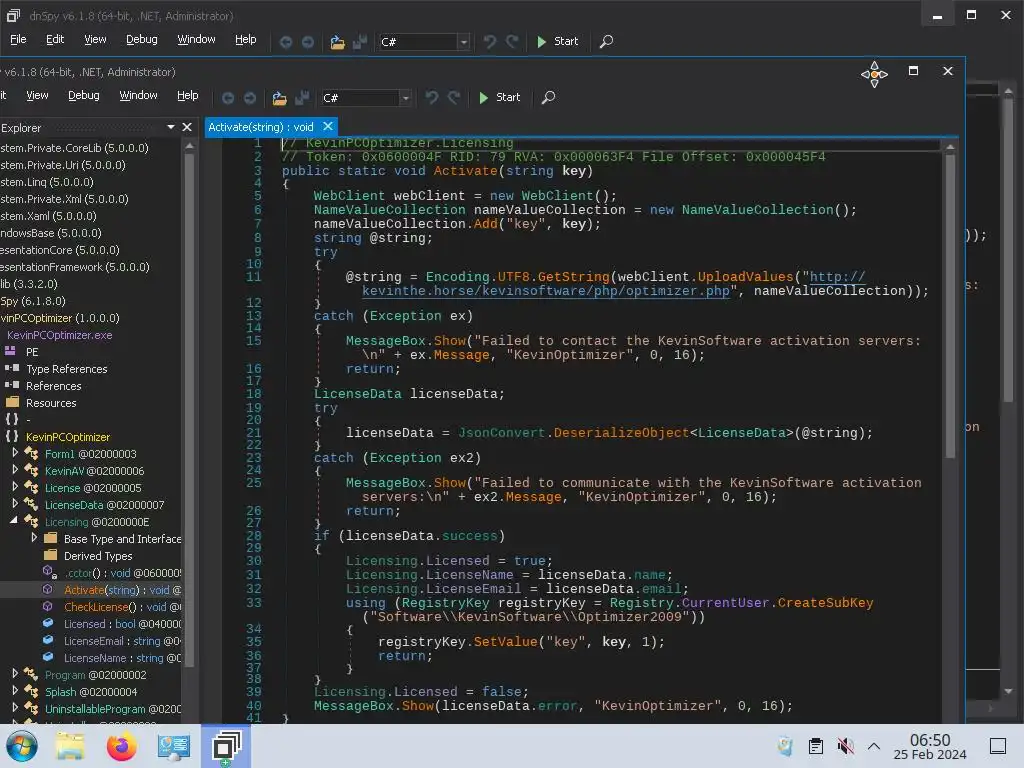This screenshot has height=768, width=1024.
Task: Select the .cctor() : void method
Action: pyautogui.click(x=123, y=573)
